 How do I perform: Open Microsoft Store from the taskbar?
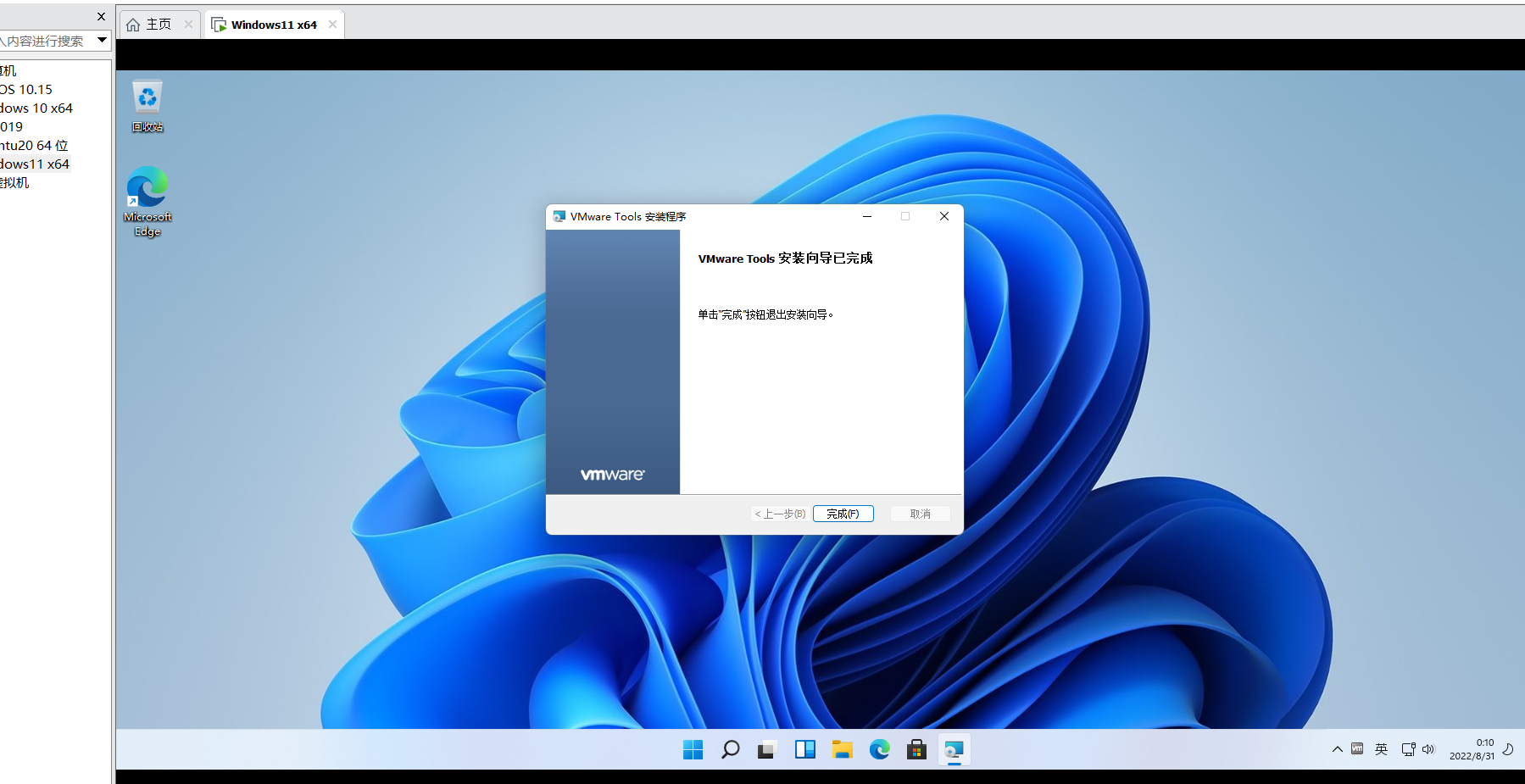pos(916,749)
